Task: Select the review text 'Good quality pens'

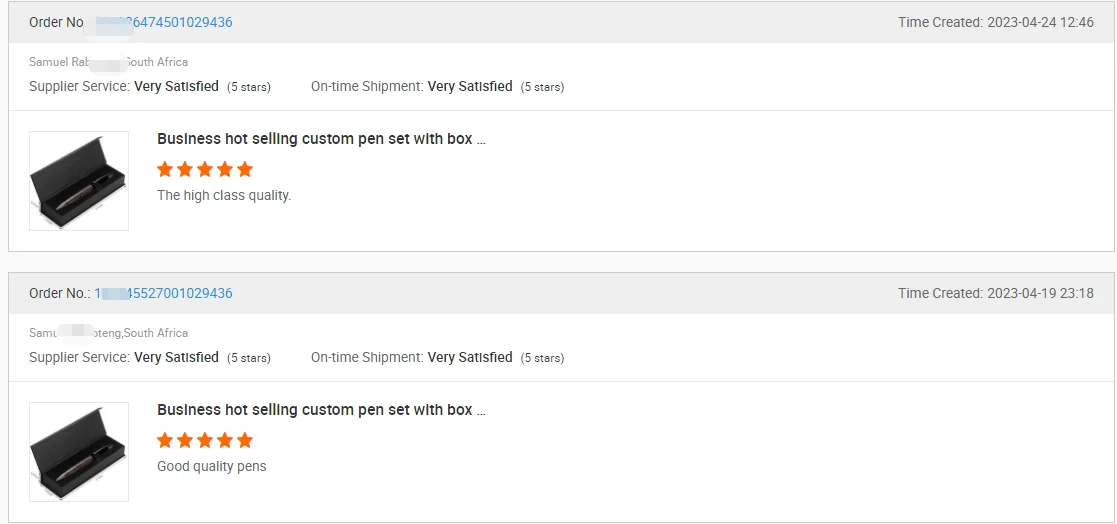Action: [212, 467]
